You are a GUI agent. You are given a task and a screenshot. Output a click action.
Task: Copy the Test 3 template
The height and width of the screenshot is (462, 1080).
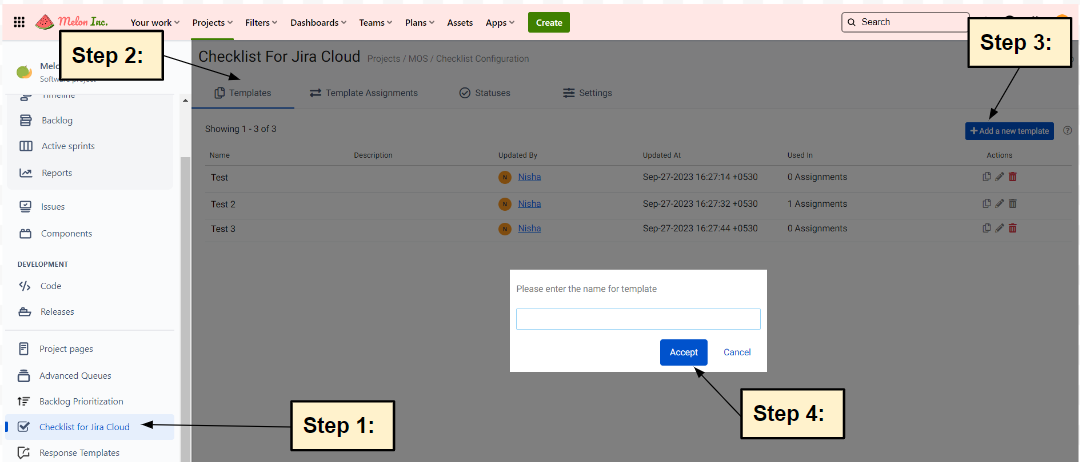[987, 228]
